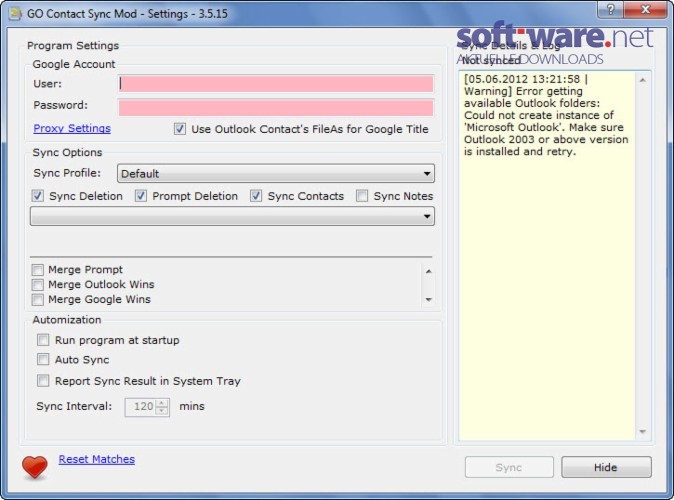Open the Sync Profile dropdown
Image resolution: width=674 pixels, height=500 pixels.
(x=276, y=174)
